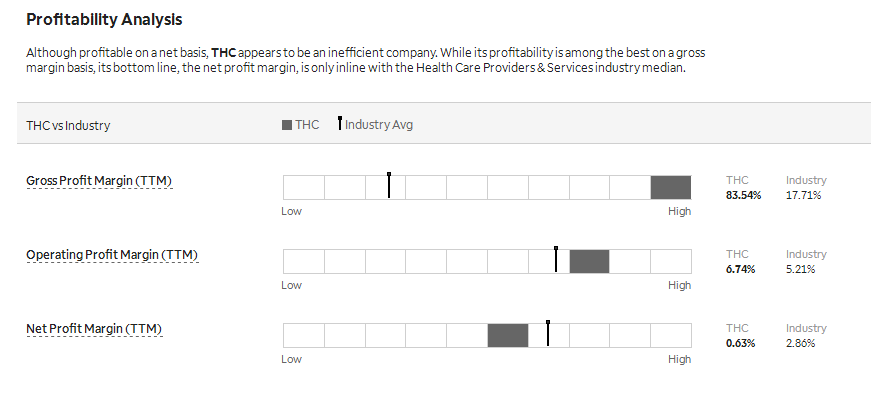Screen dimensions: 871x393
Task: Click the THC legend gray square icon
Action: (x=287, y=125)
